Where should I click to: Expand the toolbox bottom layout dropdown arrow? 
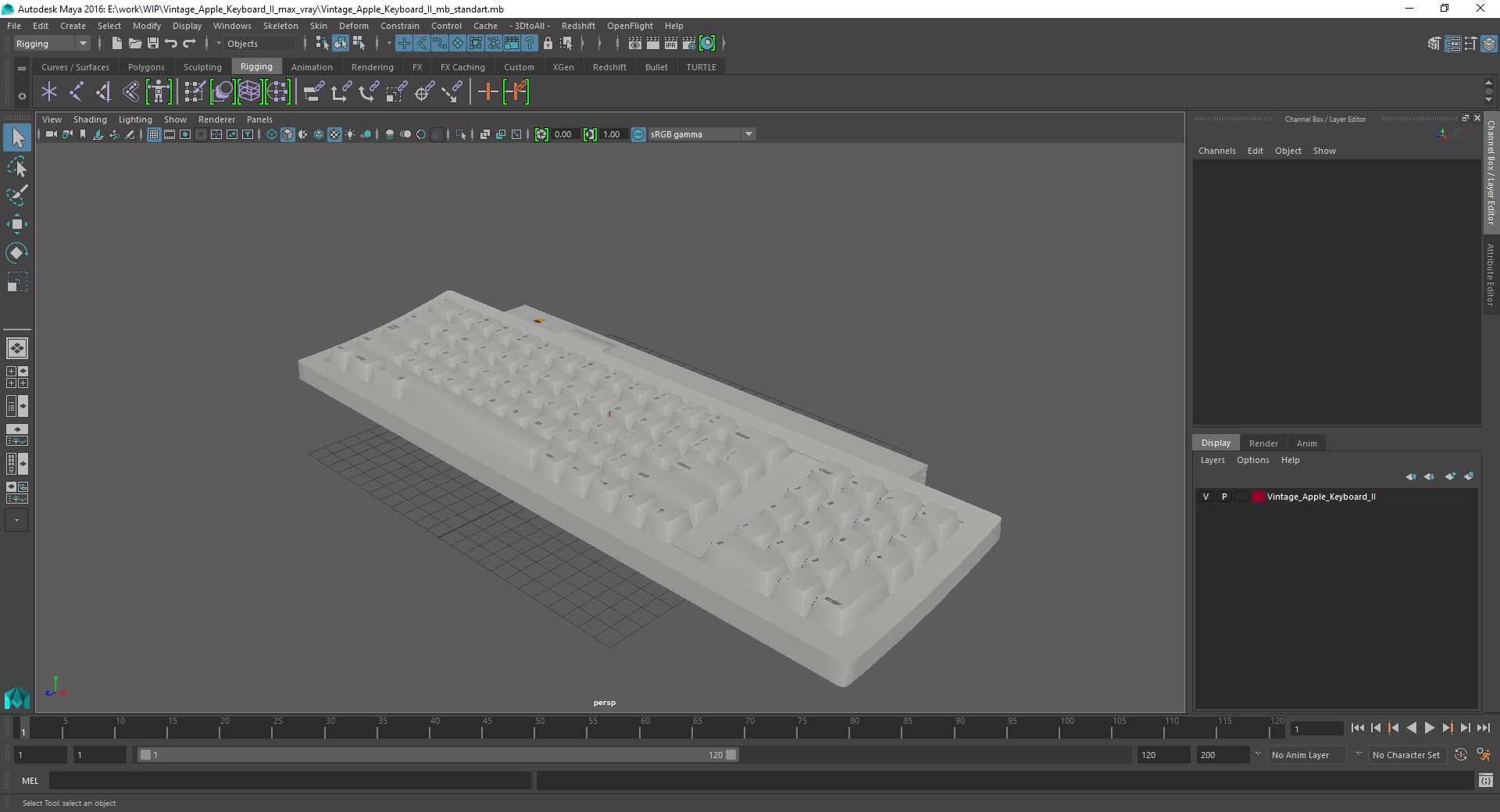pos(16,521)
